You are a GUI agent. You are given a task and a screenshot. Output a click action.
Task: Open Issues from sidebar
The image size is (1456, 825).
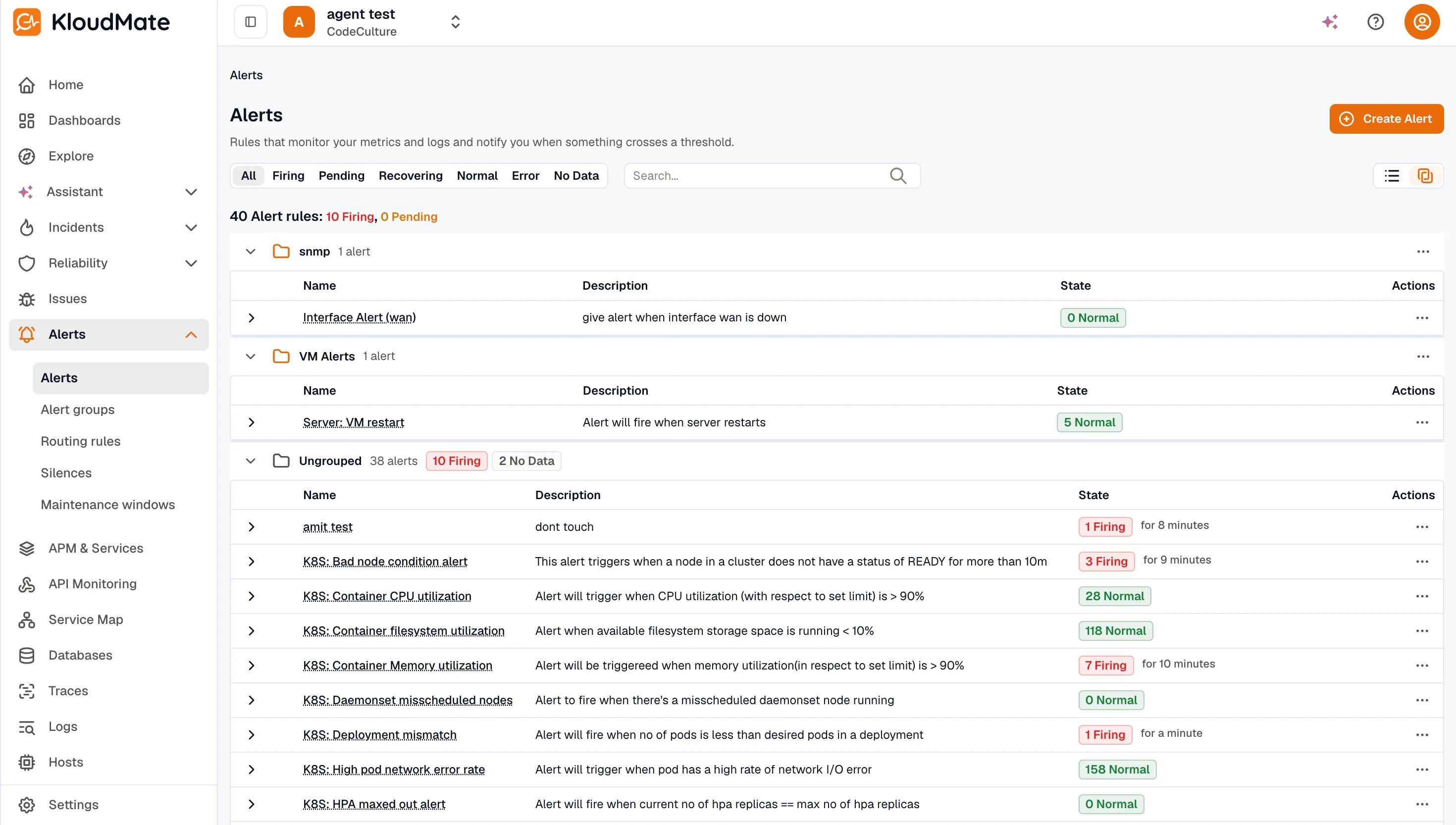click(109, 299)
